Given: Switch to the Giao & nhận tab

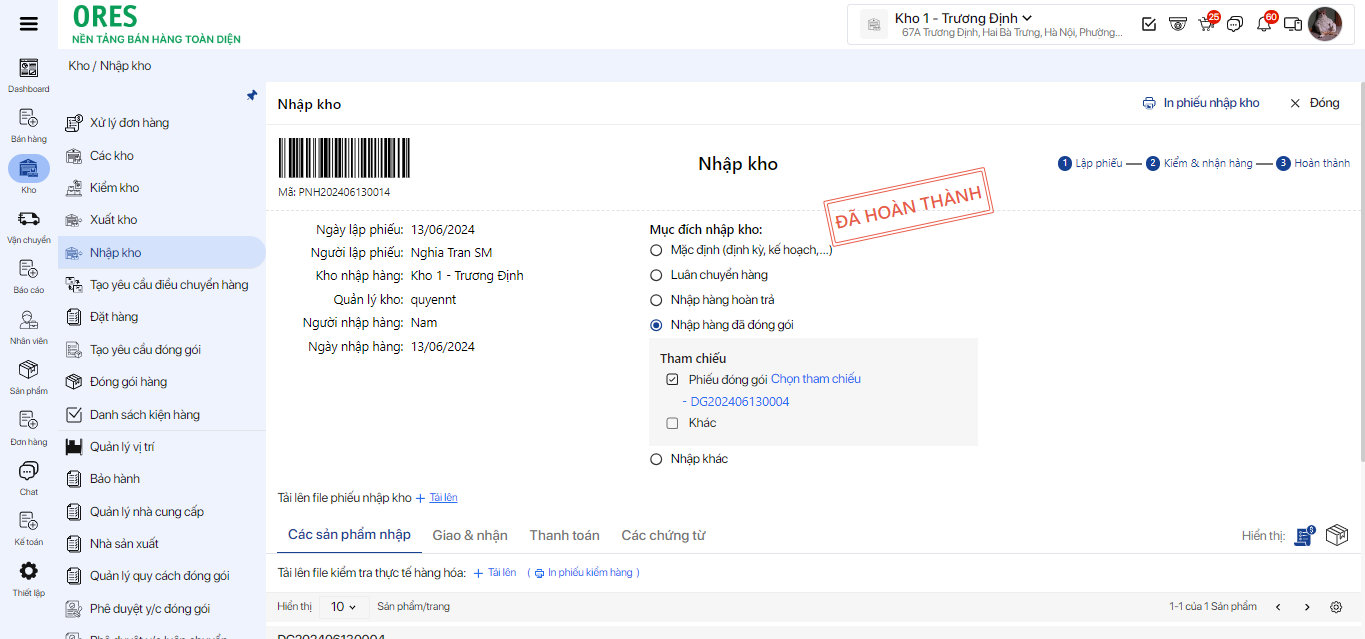Looking at the screenshot, I should pos(470,535).
